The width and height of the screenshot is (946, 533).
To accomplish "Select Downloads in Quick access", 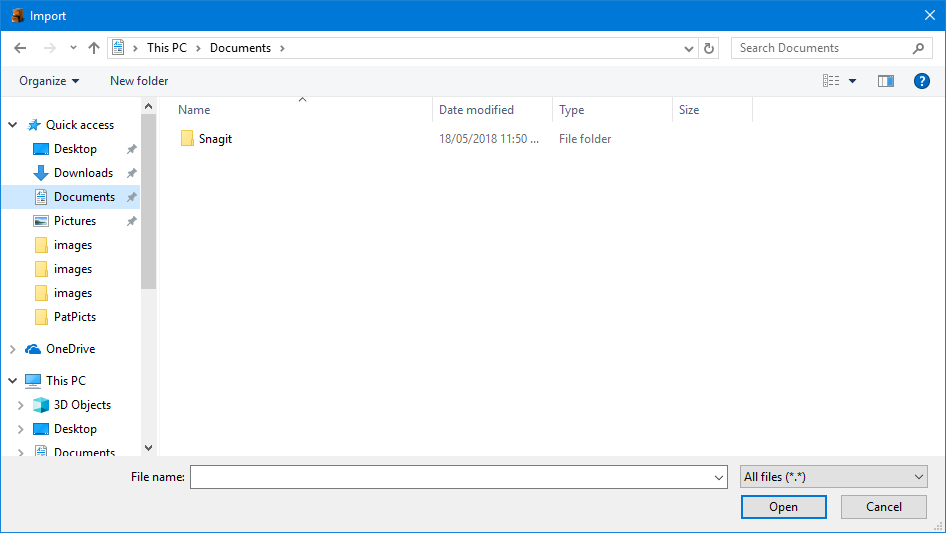I will 83,173.
